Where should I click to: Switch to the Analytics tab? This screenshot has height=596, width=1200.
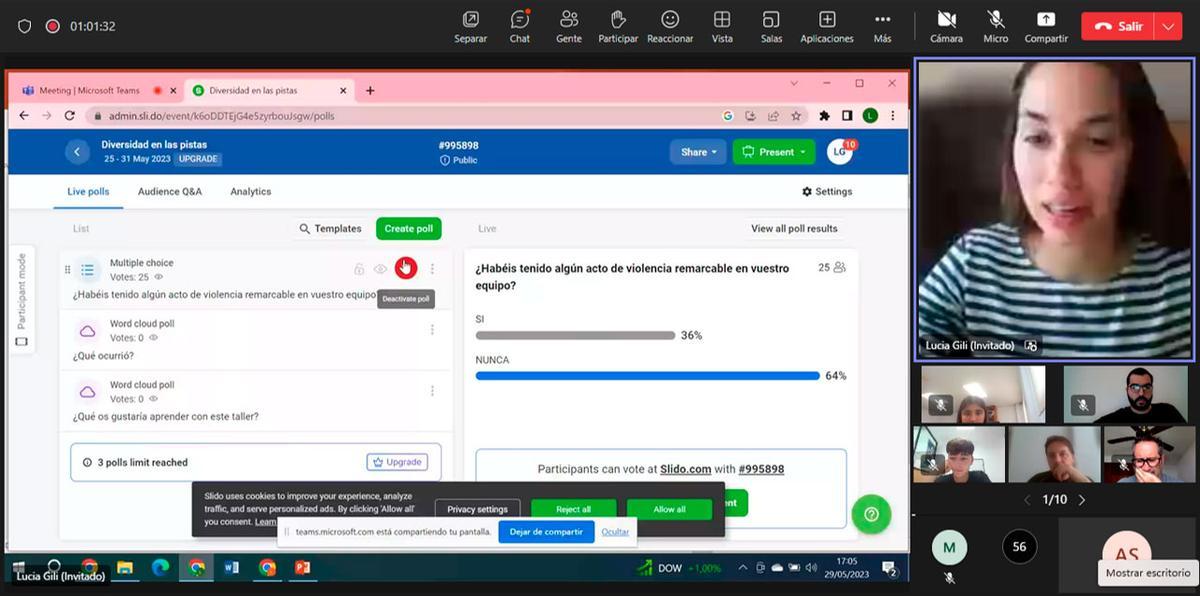tap(250, 191)
